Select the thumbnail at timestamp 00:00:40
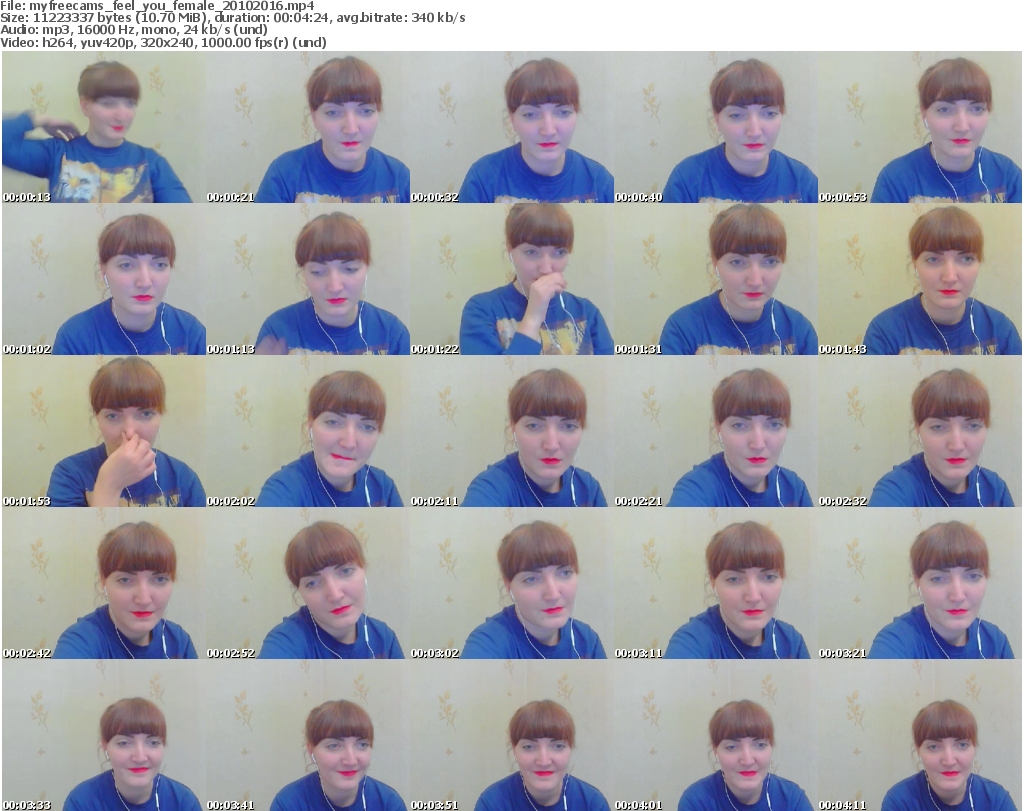This screenshot has height=811, width=1024. tap(716, 127)
